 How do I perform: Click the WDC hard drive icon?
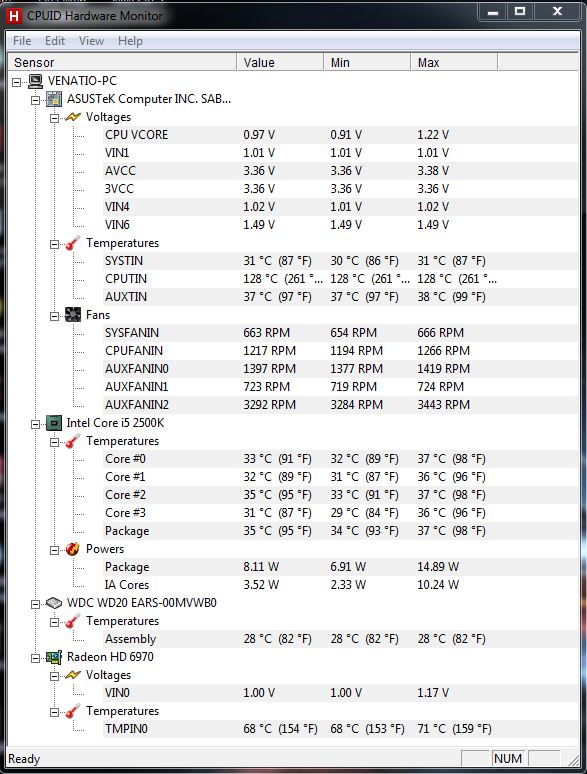click(x=54, y=603)
